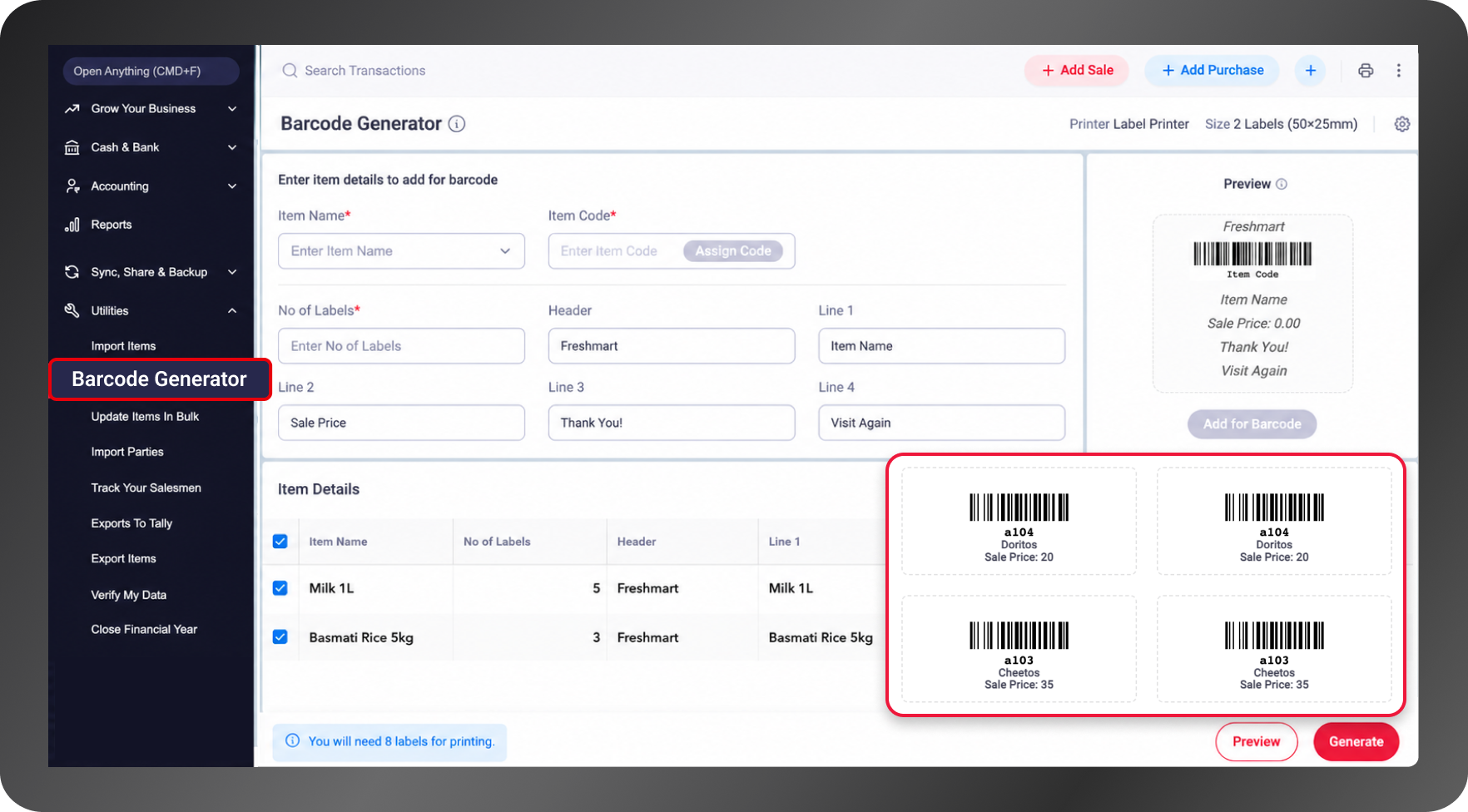Open Import Parties
Screen dimensions: 1468x812
[x=127, y=452]
